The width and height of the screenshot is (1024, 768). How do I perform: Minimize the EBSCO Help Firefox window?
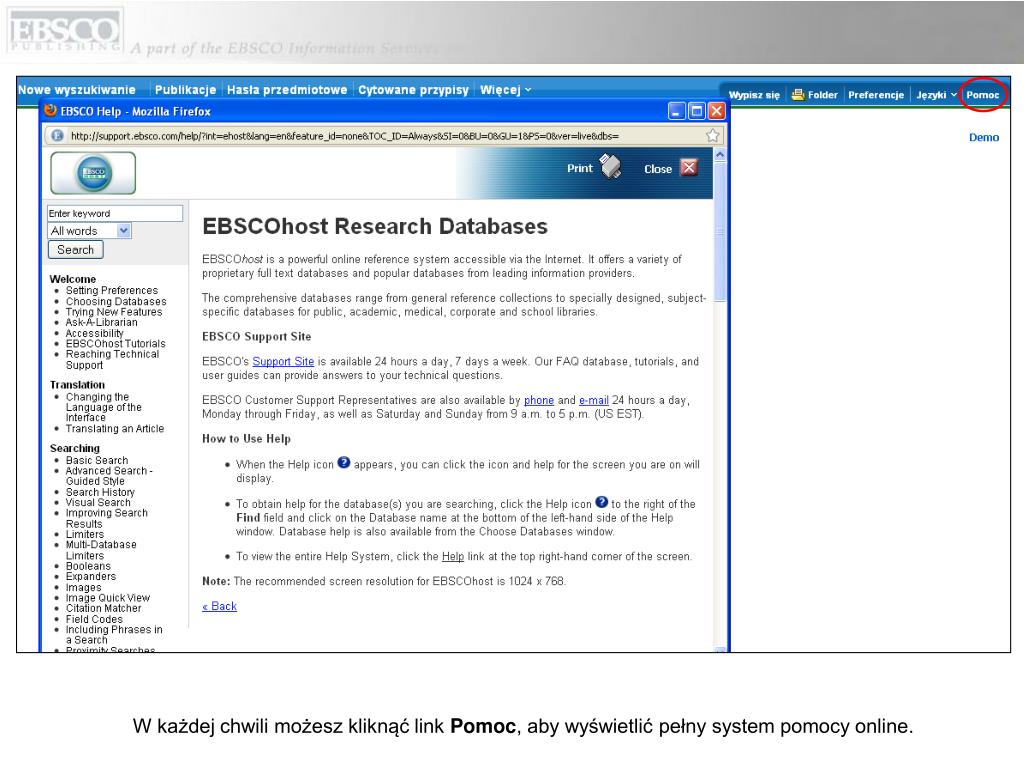[677, 111]
